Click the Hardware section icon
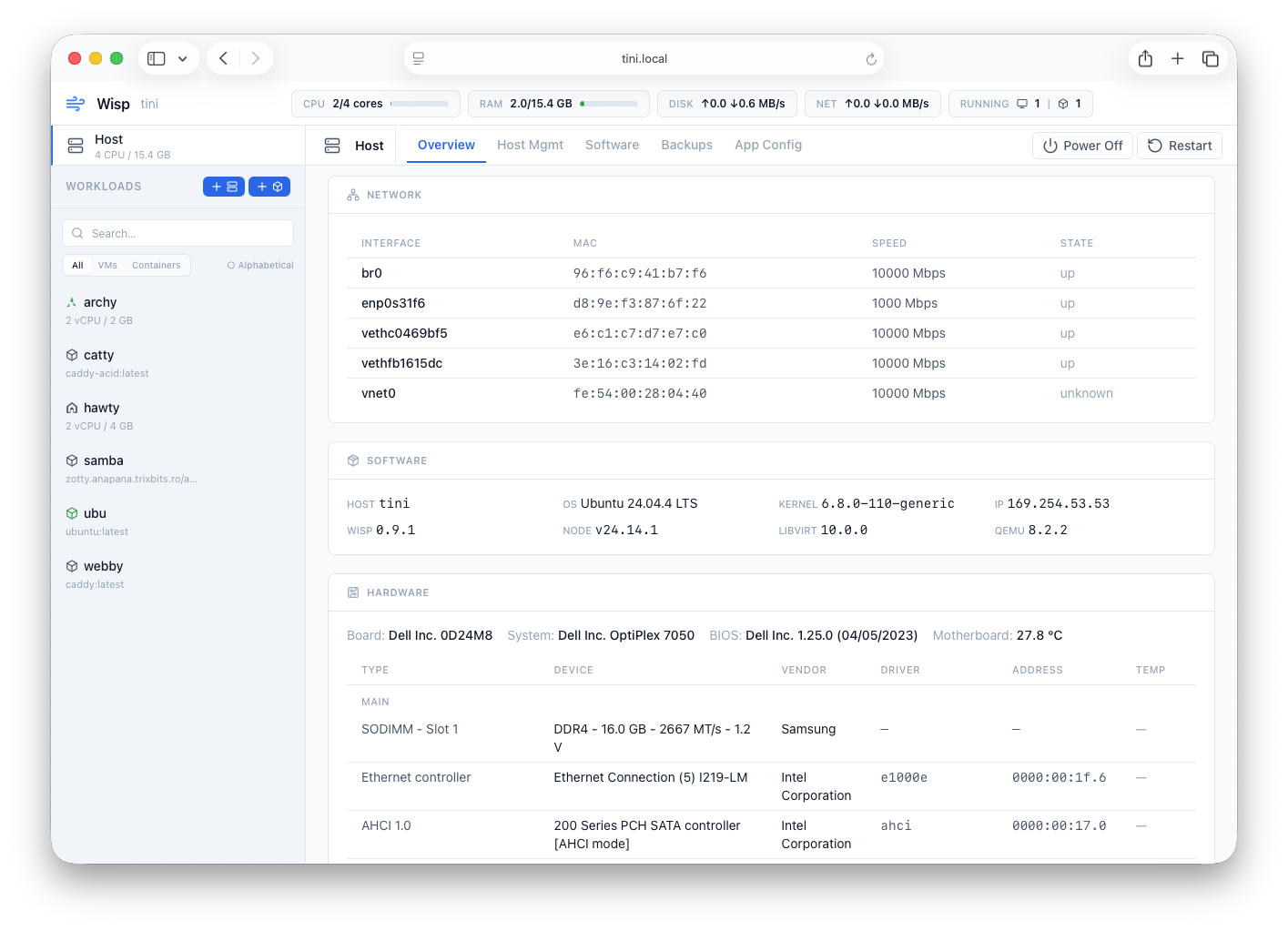The width and height of the screenshot is (1288, 931). point(353,592)
